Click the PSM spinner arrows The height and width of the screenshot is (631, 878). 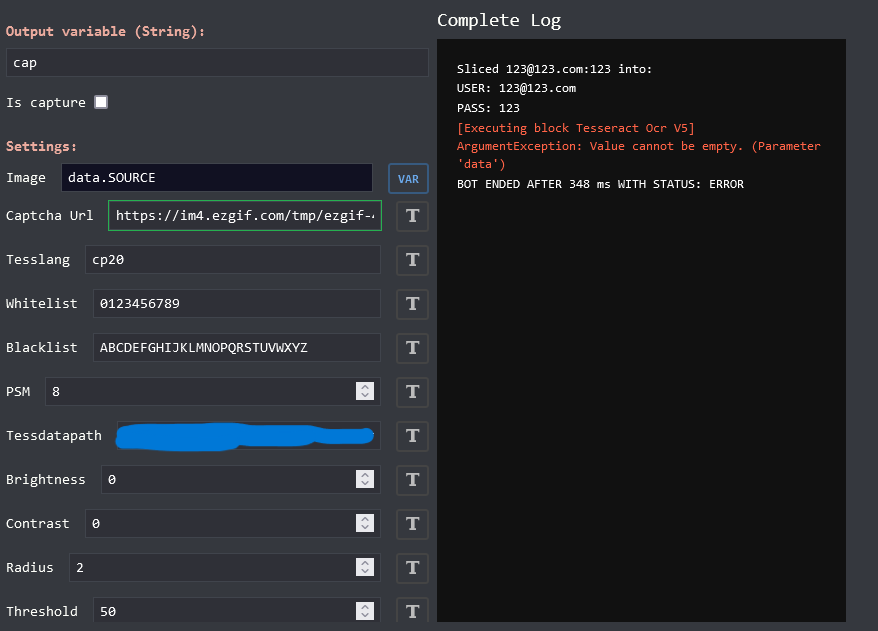365,391
